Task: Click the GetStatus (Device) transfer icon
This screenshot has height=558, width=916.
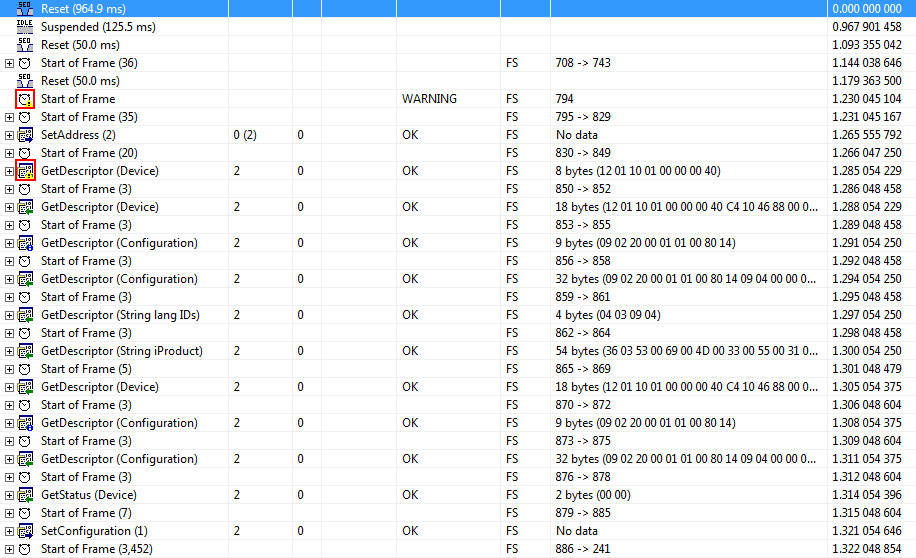Action: tap(25, 495)
